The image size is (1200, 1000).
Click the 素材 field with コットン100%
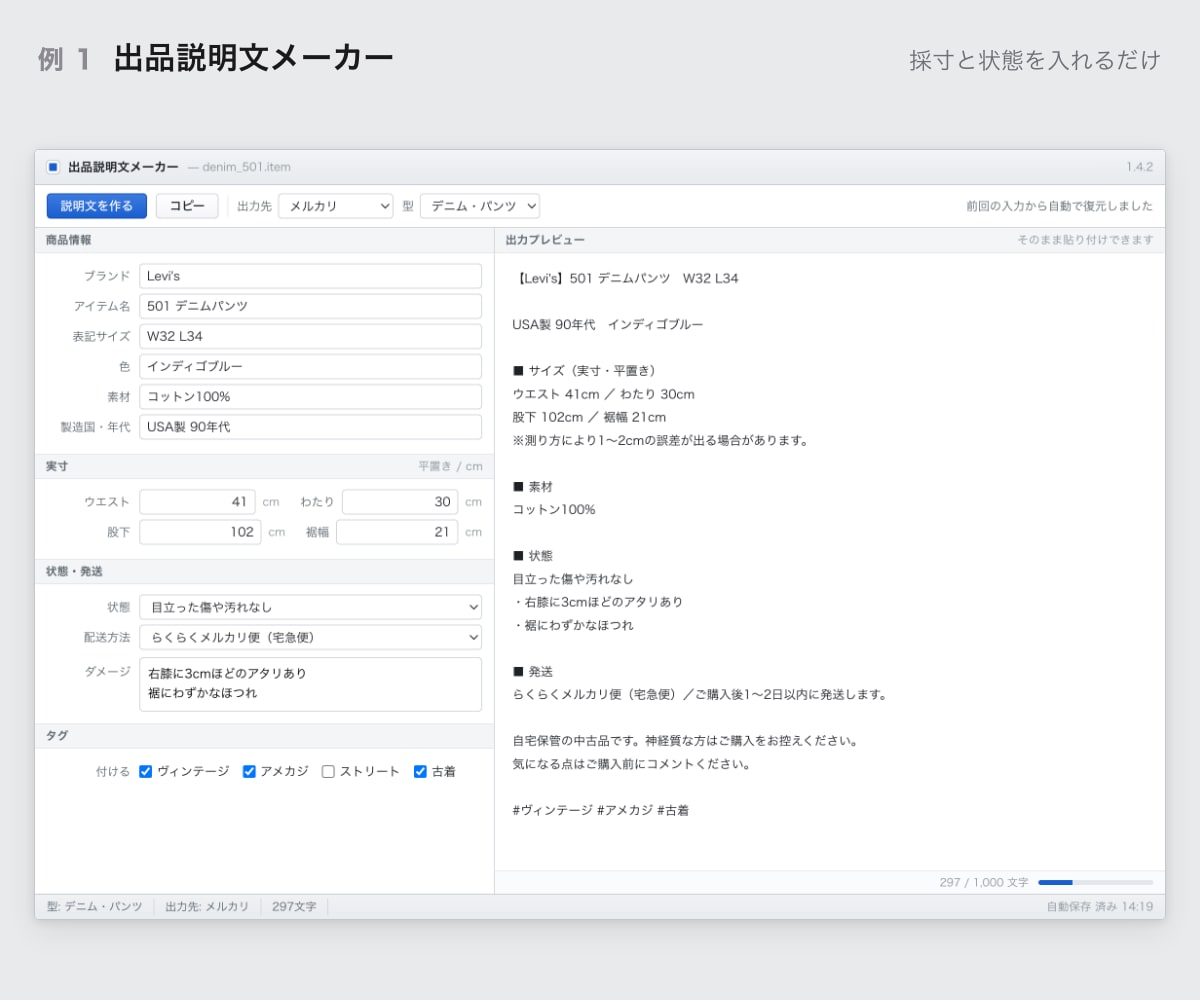click(310, 396)
